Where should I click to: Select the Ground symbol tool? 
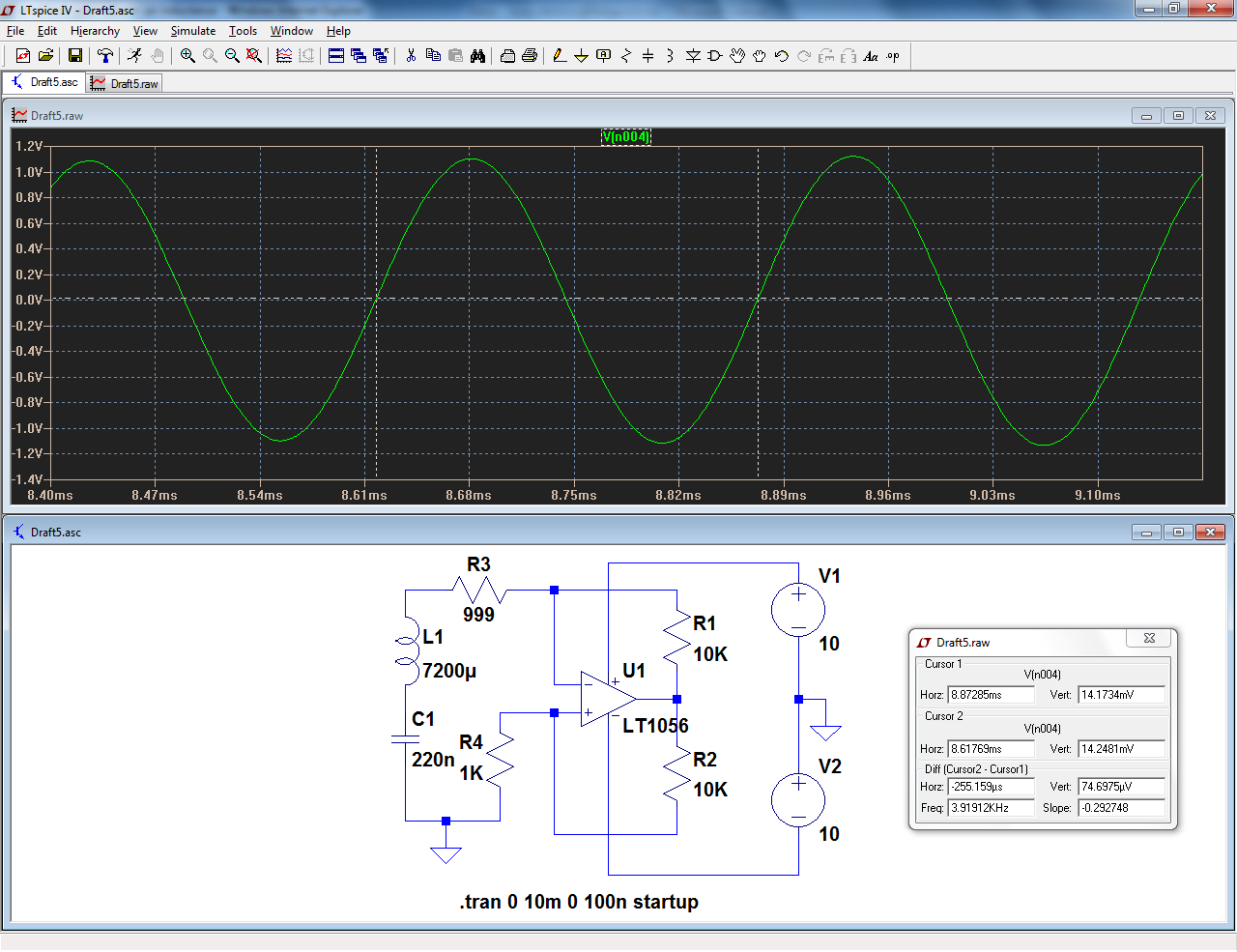(581, 56)
